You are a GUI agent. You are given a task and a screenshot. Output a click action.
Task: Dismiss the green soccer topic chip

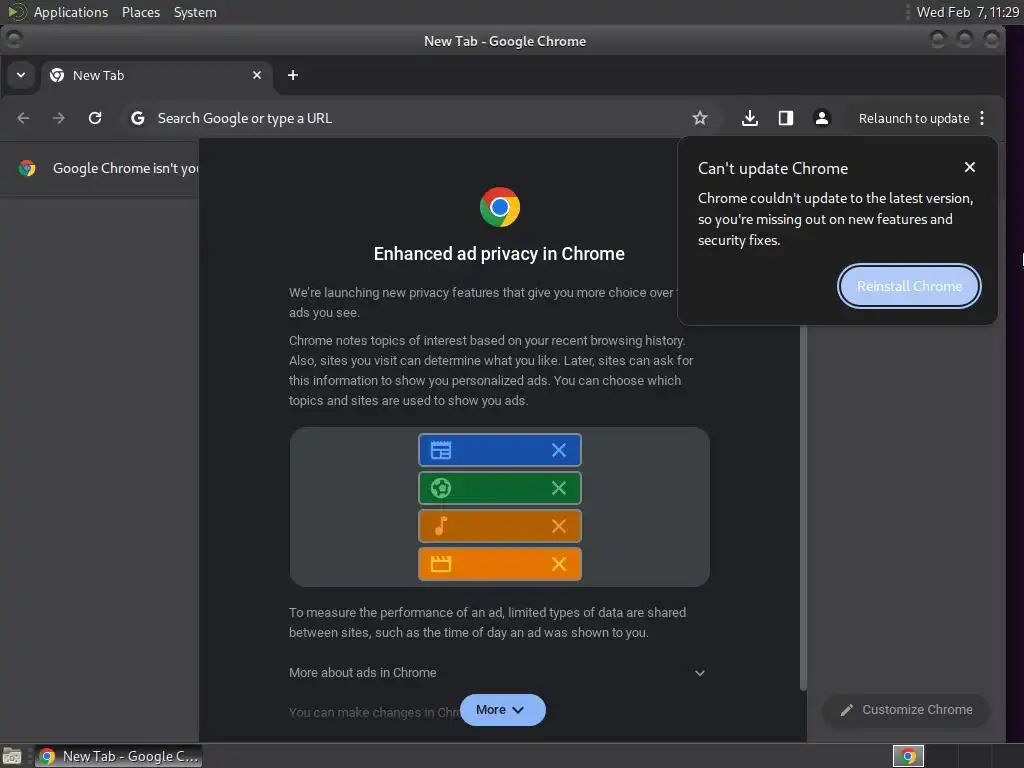[x=558, y=488]
